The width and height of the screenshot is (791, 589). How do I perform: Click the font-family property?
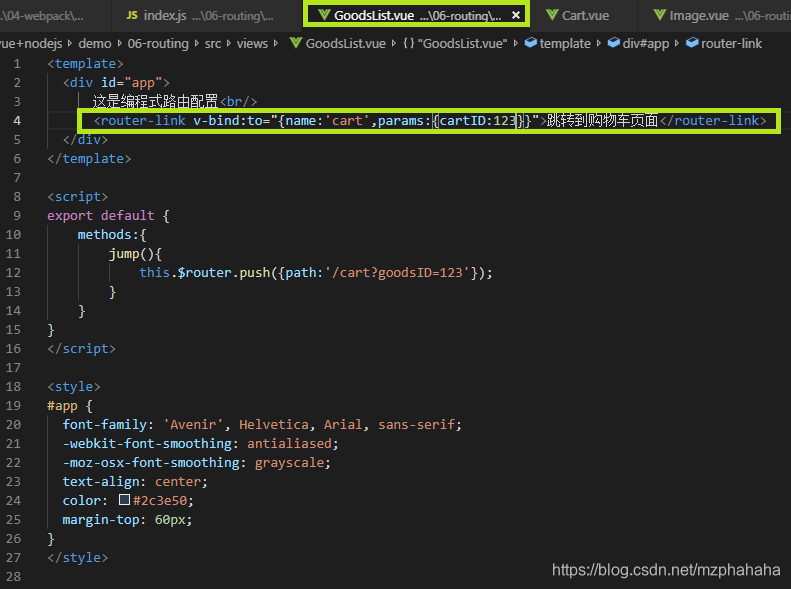coord(104,425)
